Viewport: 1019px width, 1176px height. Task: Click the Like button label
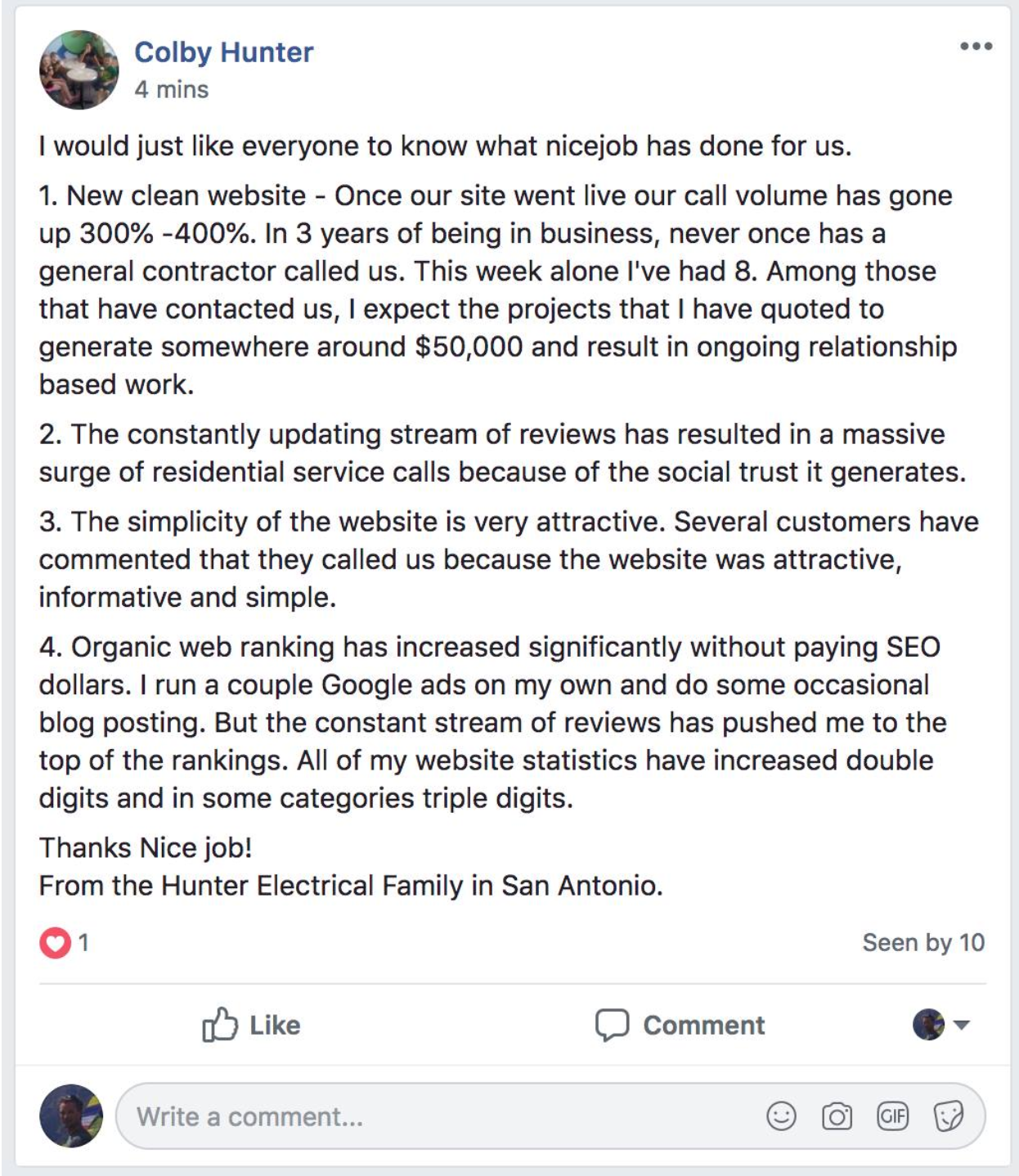click(275, 1026)
